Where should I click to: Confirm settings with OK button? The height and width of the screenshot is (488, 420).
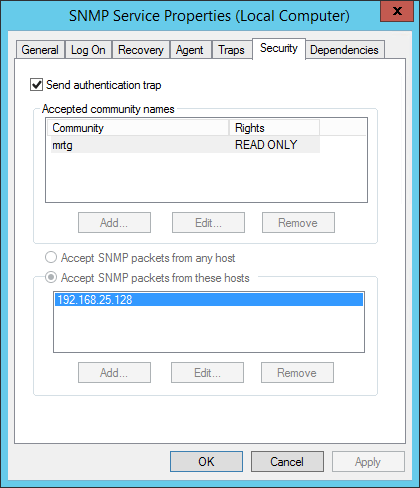point(206,461)
